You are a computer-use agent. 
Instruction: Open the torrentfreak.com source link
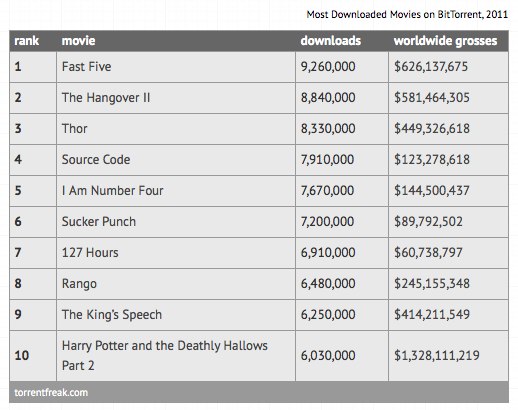pos(51,392)
